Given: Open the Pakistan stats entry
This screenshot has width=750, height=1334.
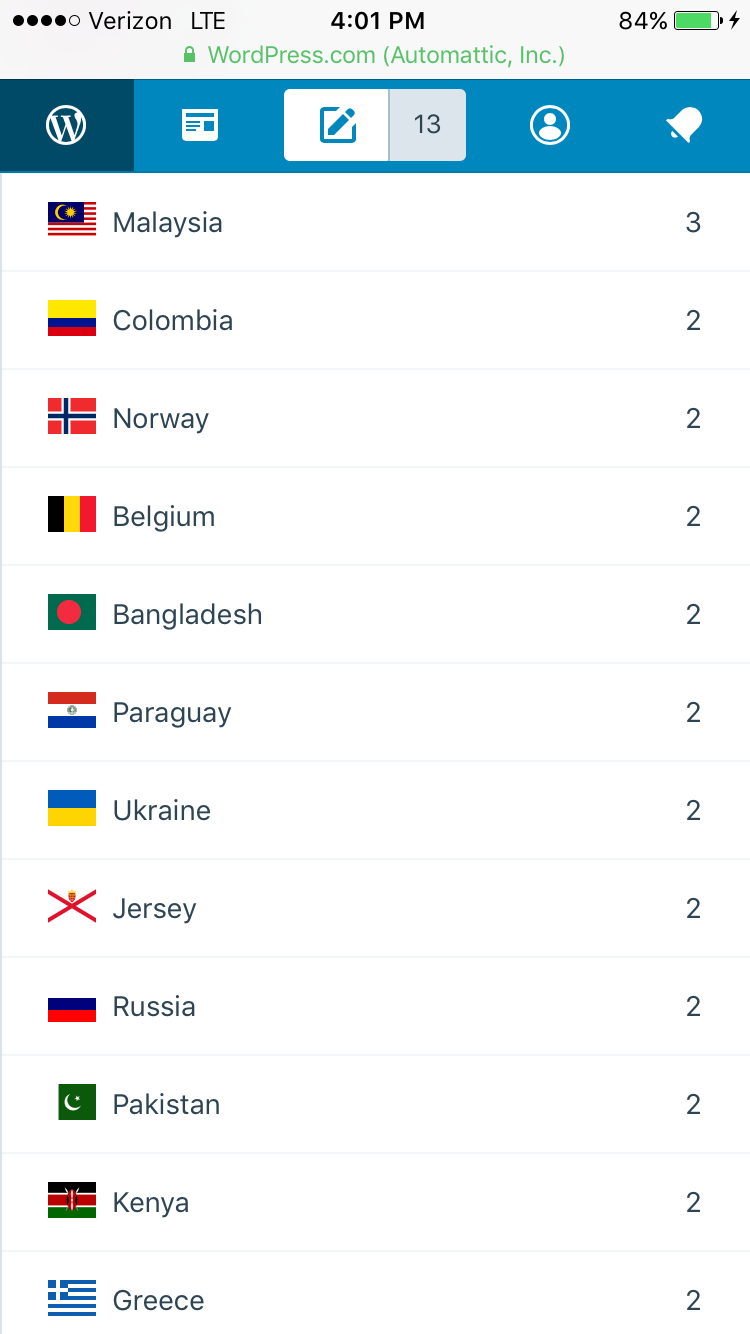Looking at the screenshot, I should 375,1104.
